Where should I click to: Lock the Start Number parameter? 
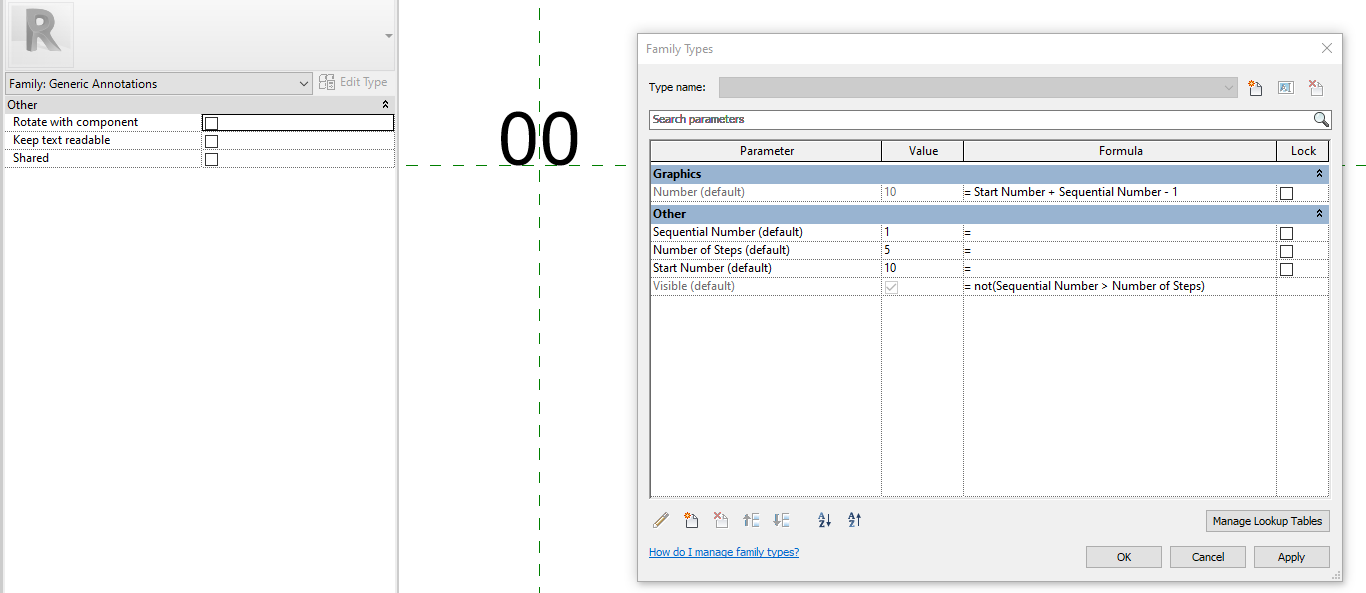pyautogui.click(x=1286, y=269)
